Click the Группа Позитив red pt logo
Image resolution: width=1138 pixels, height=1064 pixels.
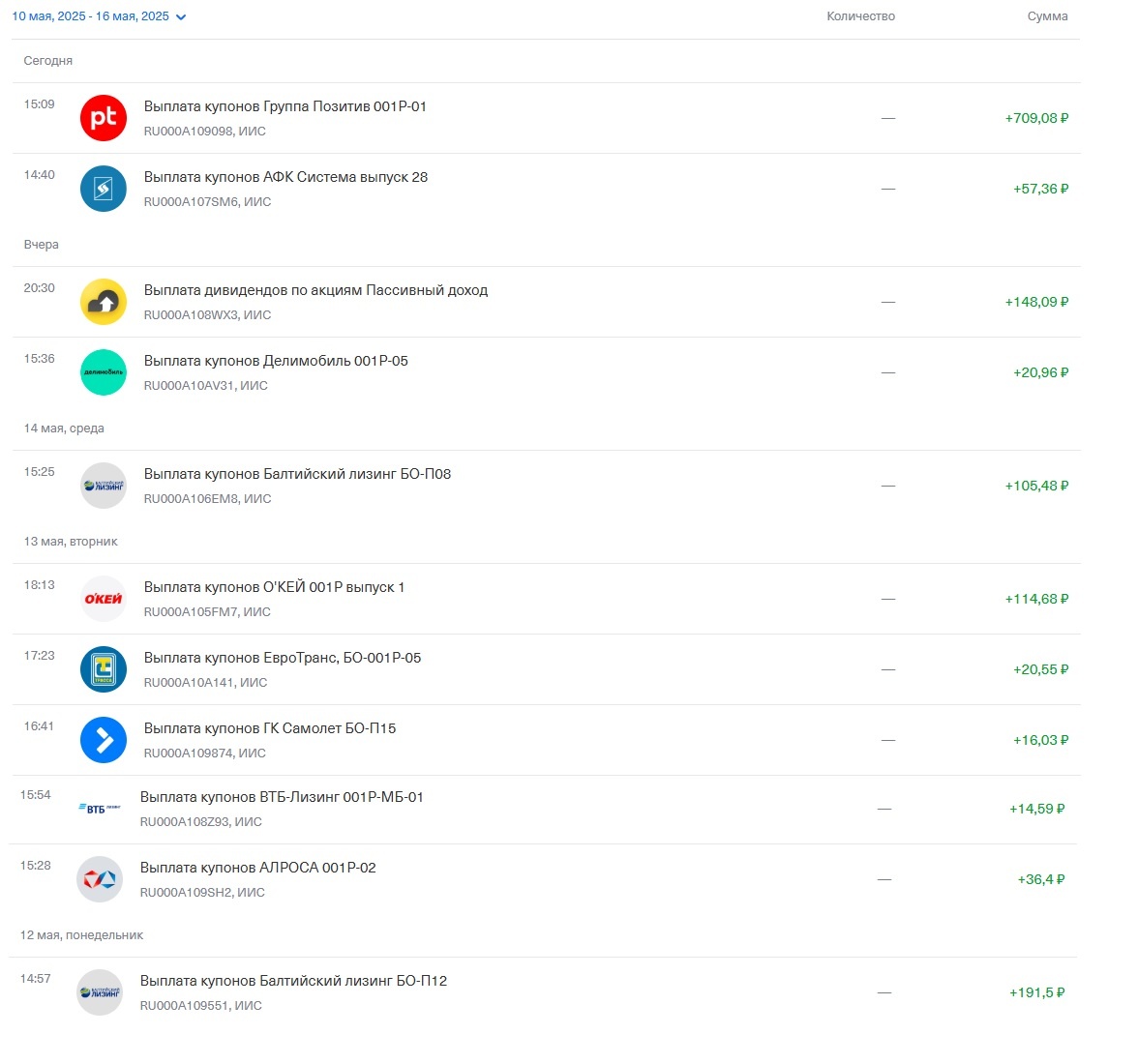pos(103,117)
